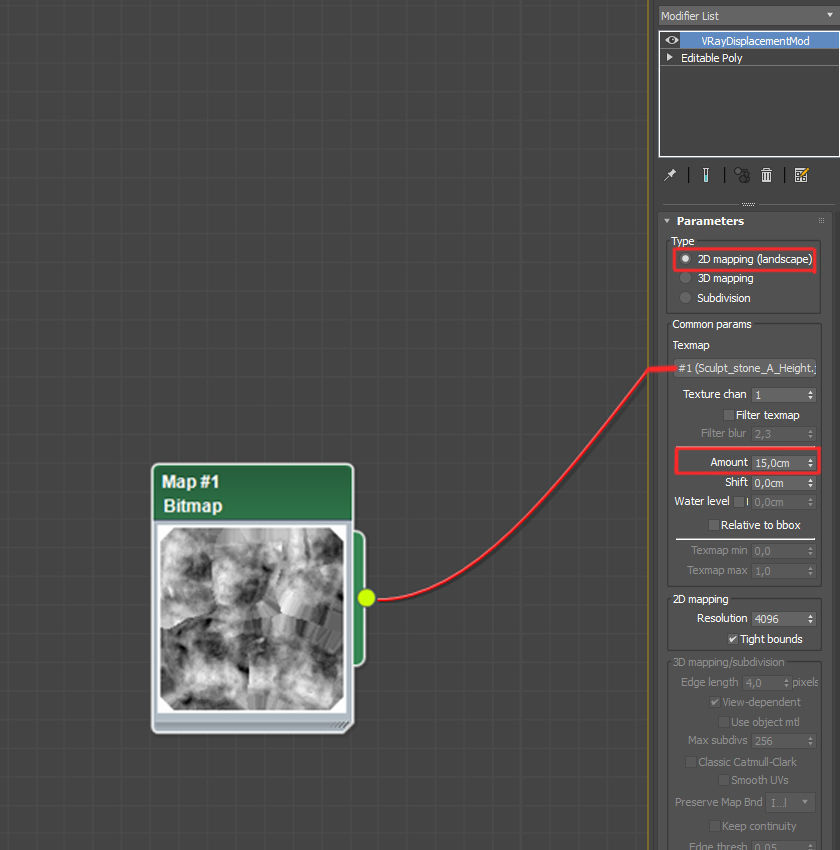Click the Texmap Sculpt_stone_A_Height button

pyautogui.click(x=745, y=368)
